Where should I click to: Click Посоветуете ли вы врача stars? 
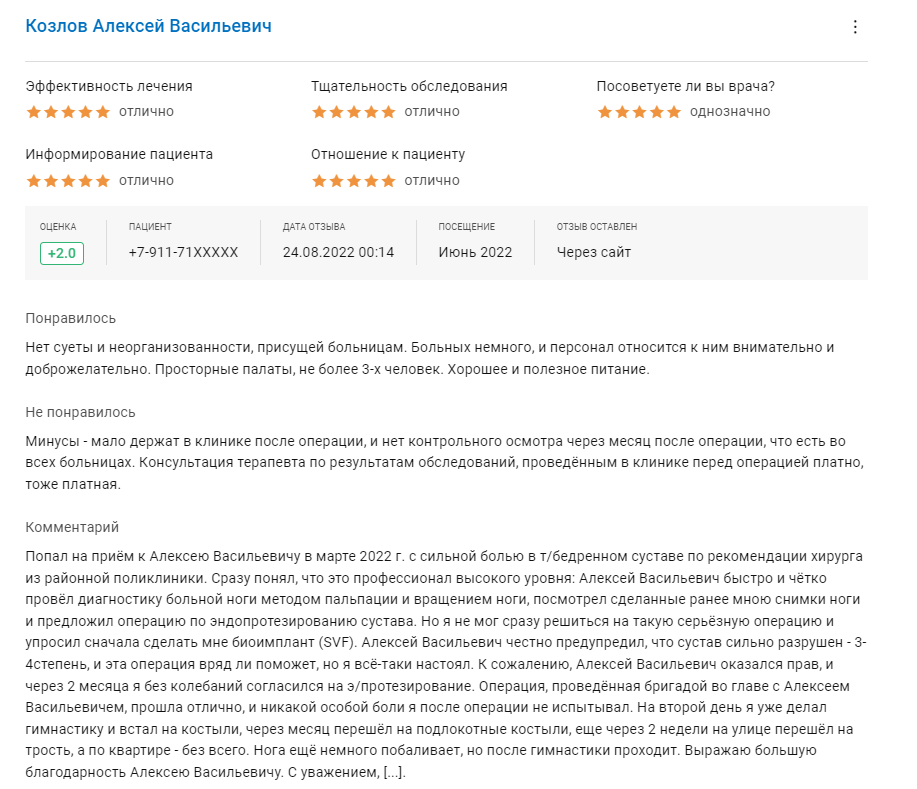(x=639, y=112)
